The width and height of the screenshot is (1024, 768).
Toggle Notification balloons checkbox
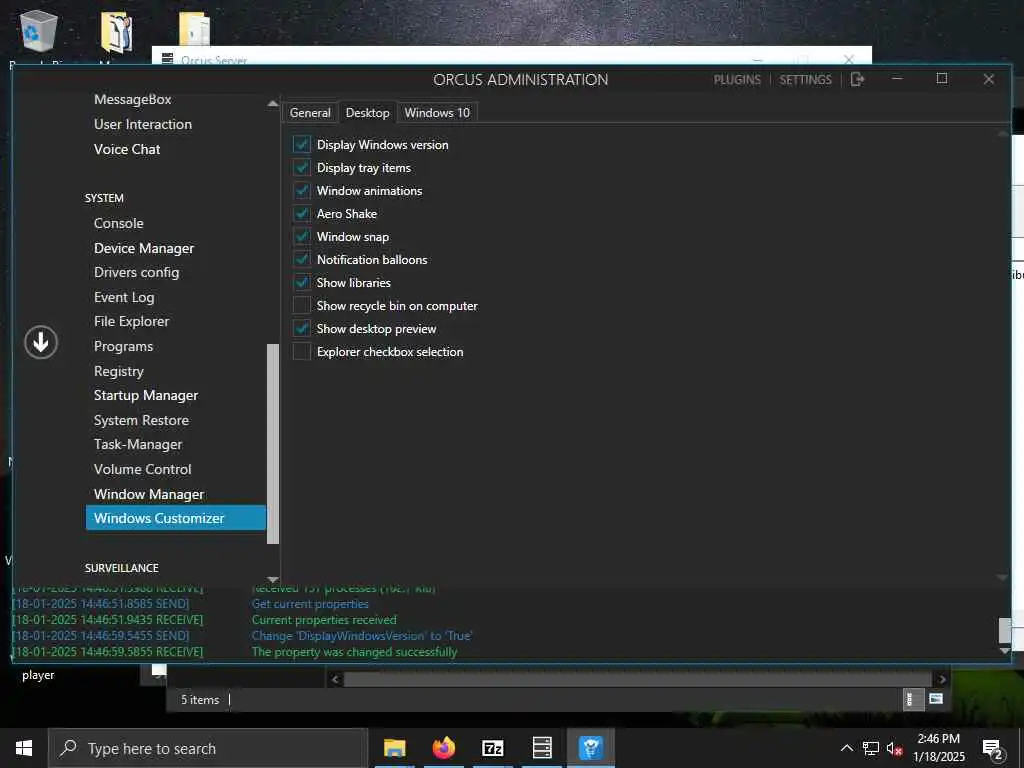[x=302, y=259]
